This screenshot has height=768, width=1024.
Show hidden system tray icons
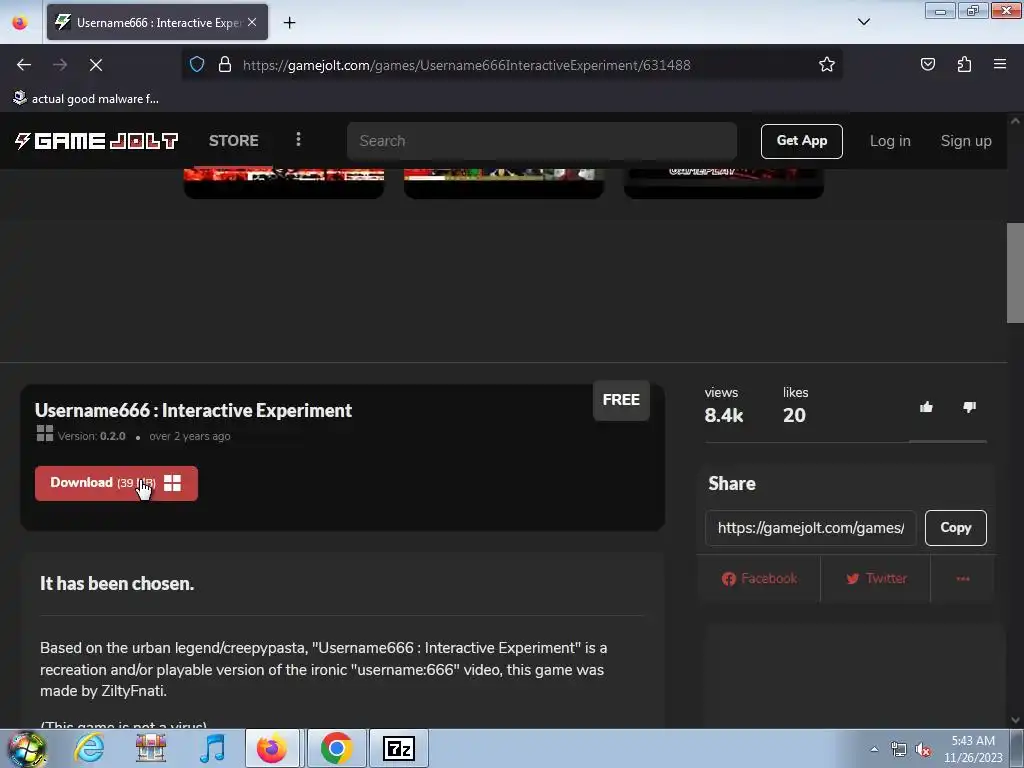point(874,750)
